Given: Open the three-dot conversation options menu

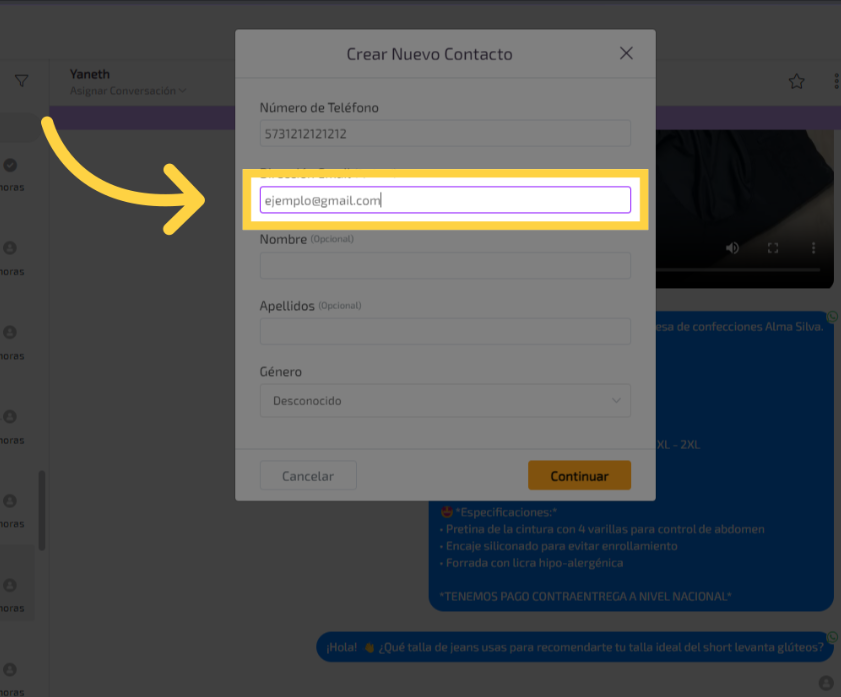Looking at the screenshot, I should tap(835, 82).
